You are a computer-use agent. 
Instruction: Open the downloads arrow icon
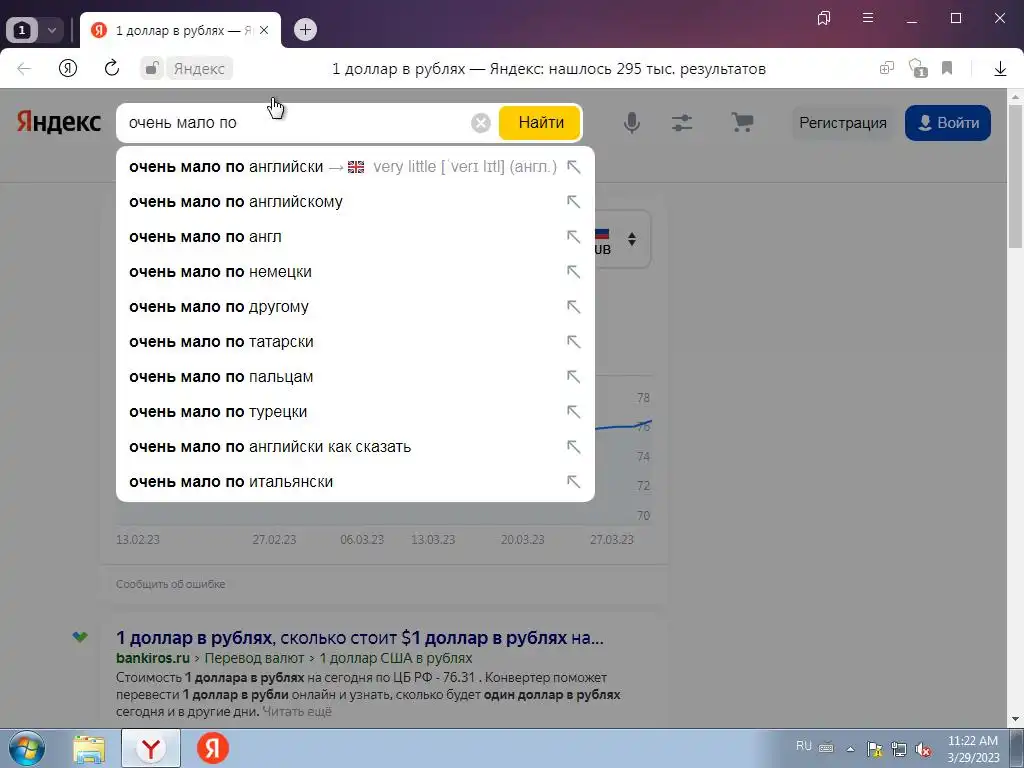[x=1000, y=69]
